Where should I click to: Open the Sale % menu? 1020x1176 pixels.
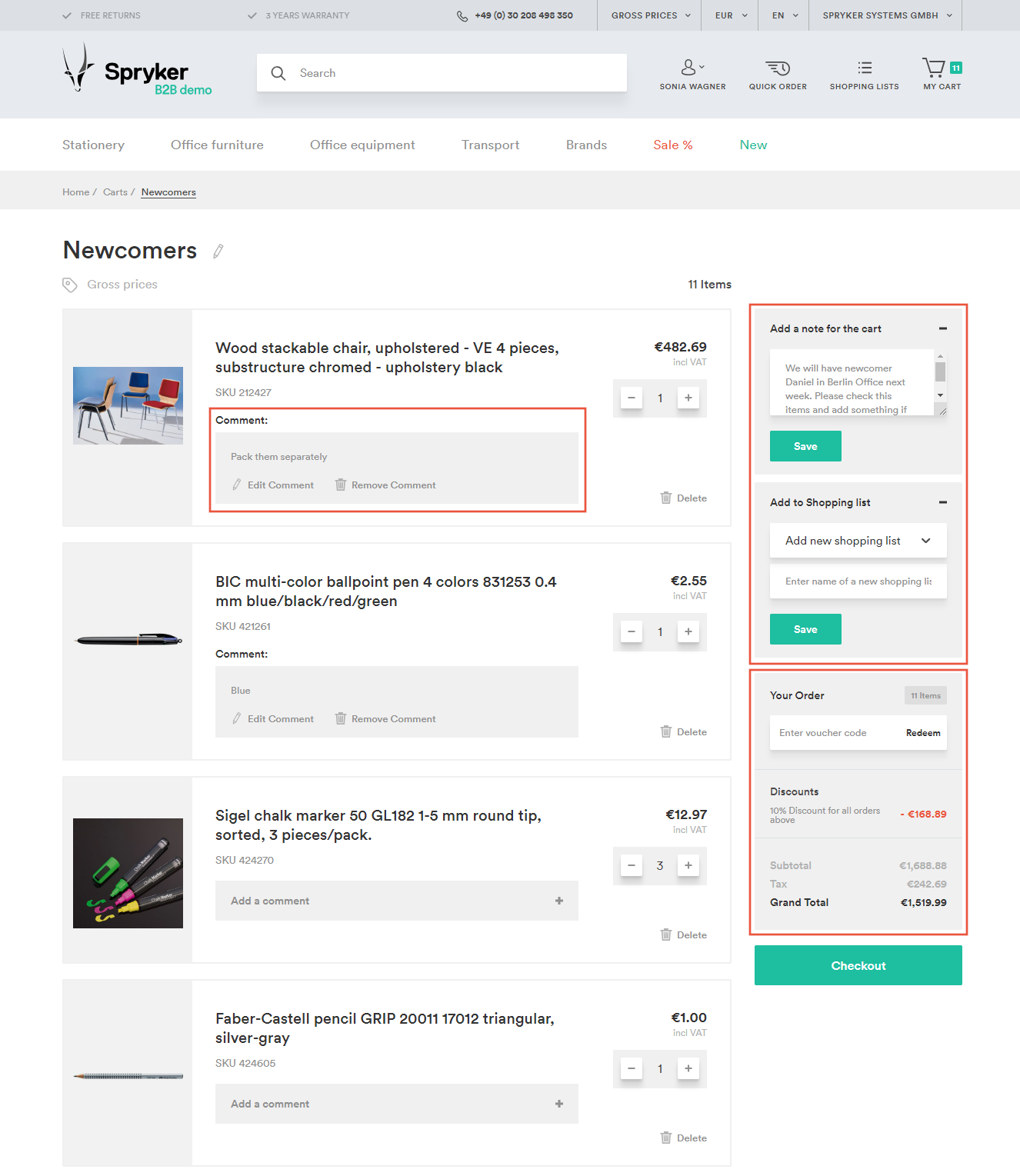673,145
